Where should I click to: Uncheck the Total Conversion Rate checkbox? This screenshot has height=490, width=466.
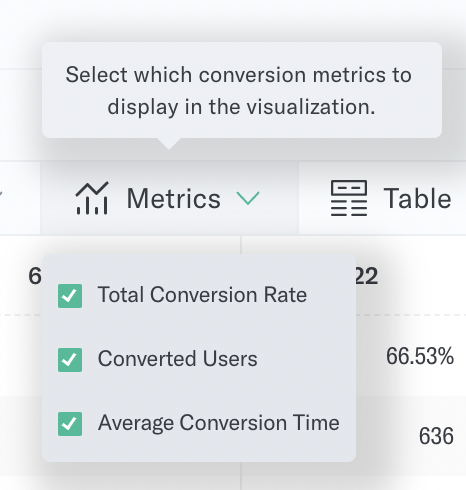[x=70, y=296]
